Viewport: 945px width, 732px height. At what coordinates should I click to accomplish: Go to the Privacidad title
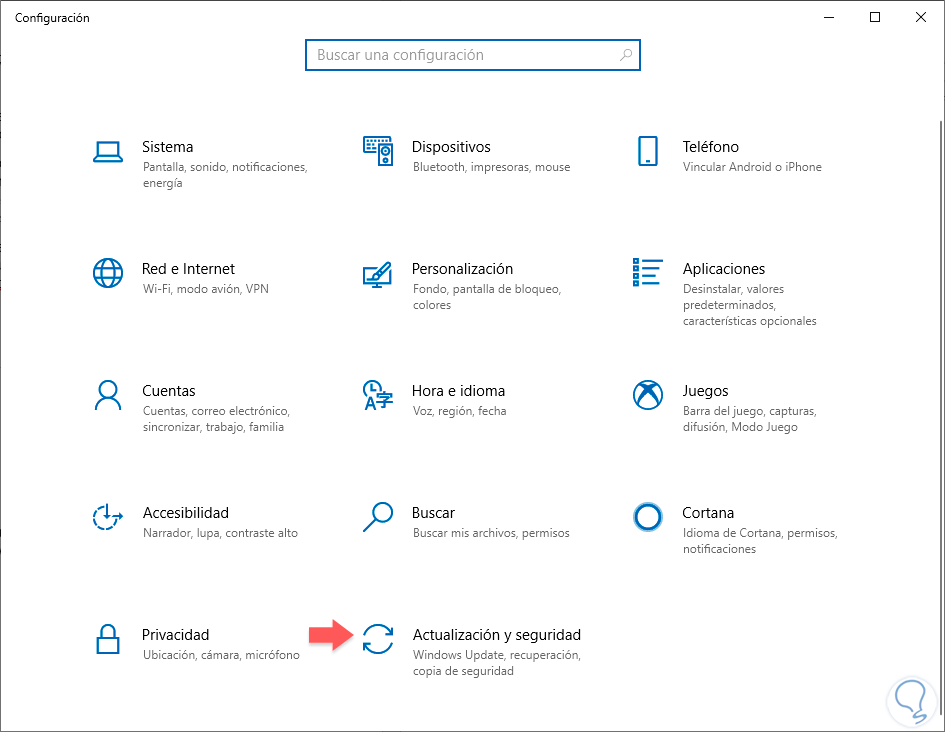point(175,635)
